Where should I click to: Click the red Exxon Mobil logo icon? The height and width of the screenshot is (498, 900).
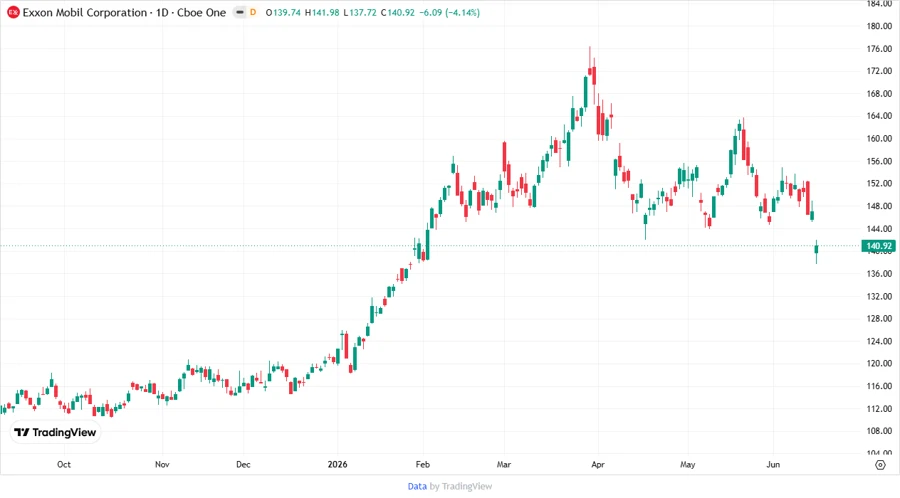point(13,12)
